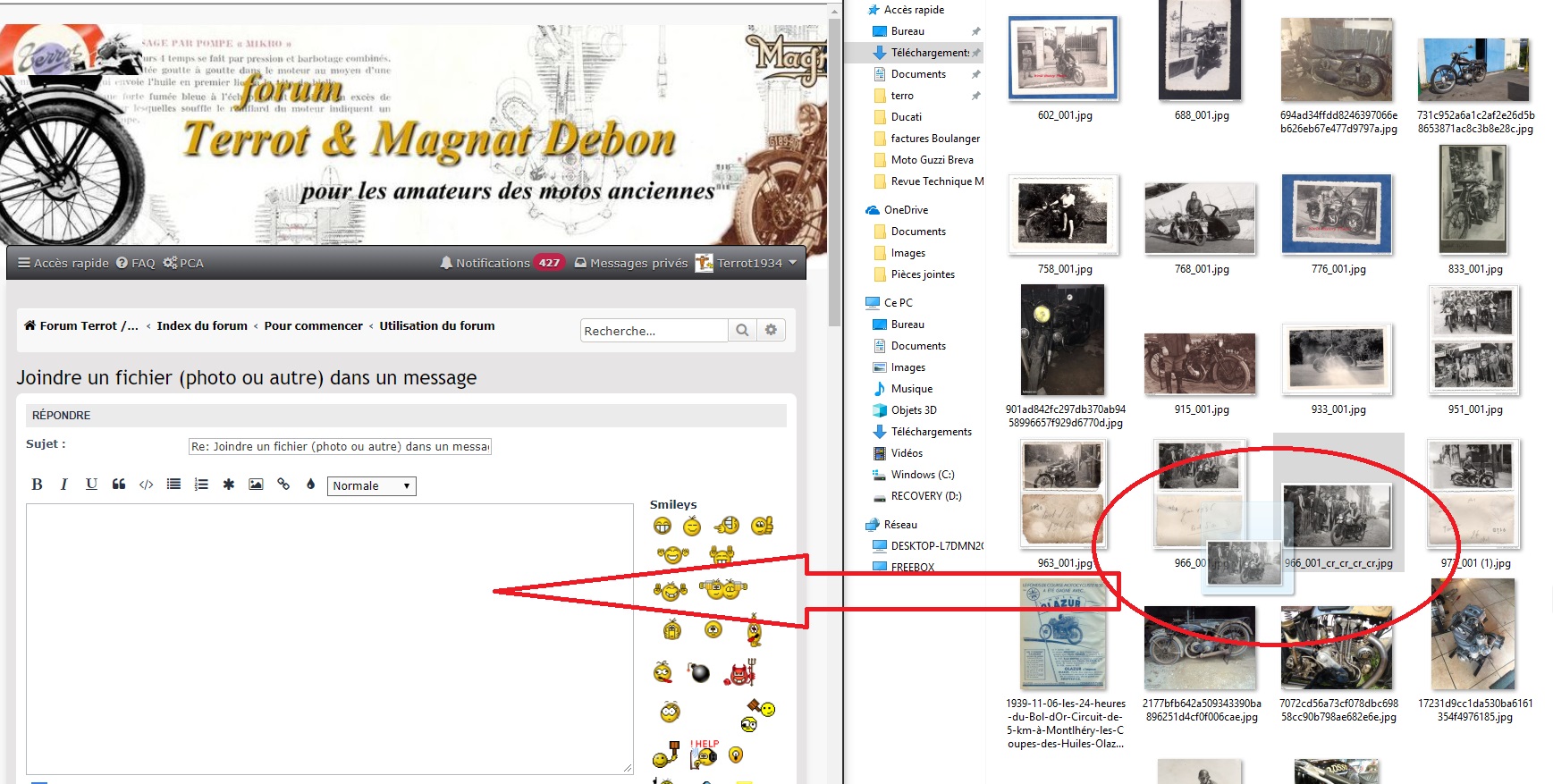Click the Sujet input field

(x=340, y=446)
